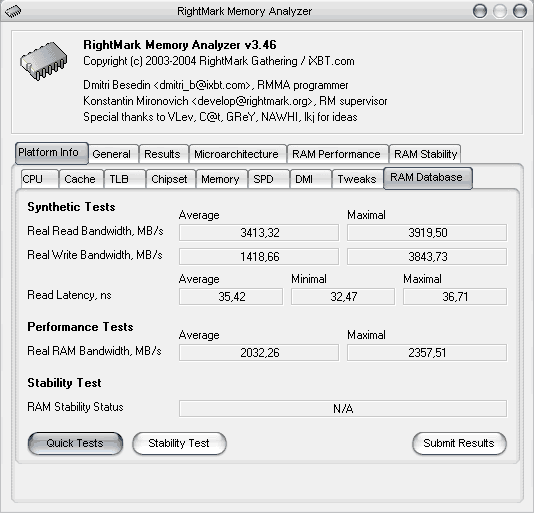Select the Tweaks sub-tab
The image size is (534, 513).
coord(357,179)
